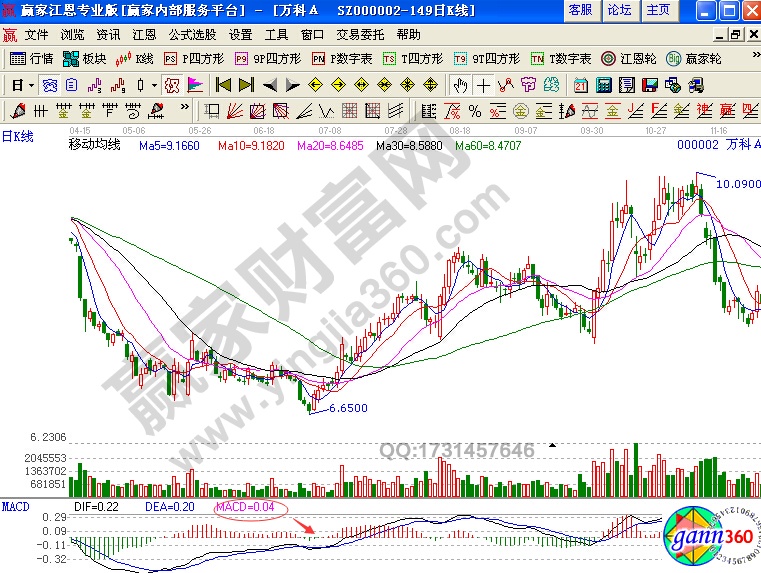Click the percent sign drawing tool
The height and width of the screenshot is (573, 761).
(474, 109)
